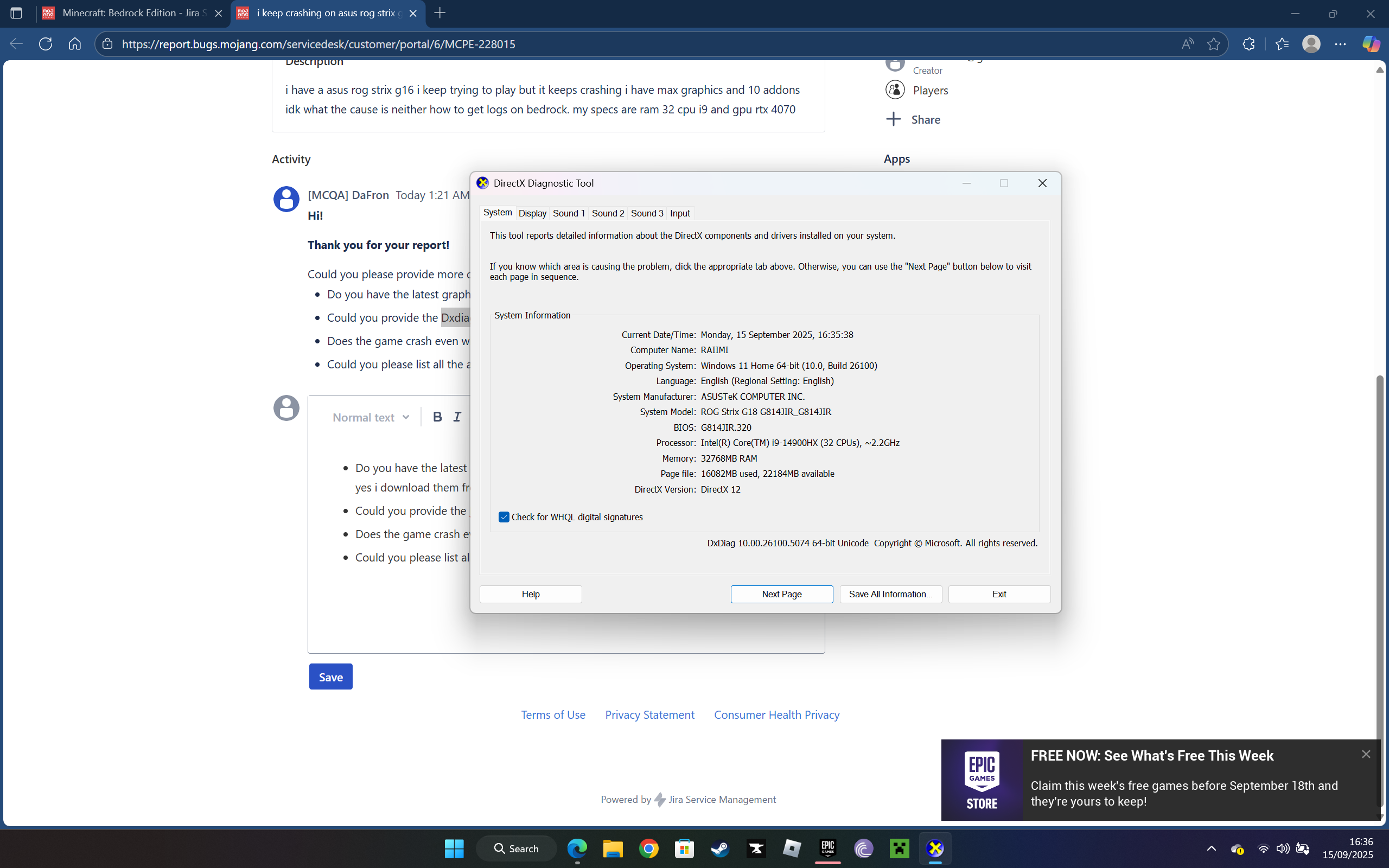
Task: Show hidden system tray icons
Action: click(x=1211, y=848)
